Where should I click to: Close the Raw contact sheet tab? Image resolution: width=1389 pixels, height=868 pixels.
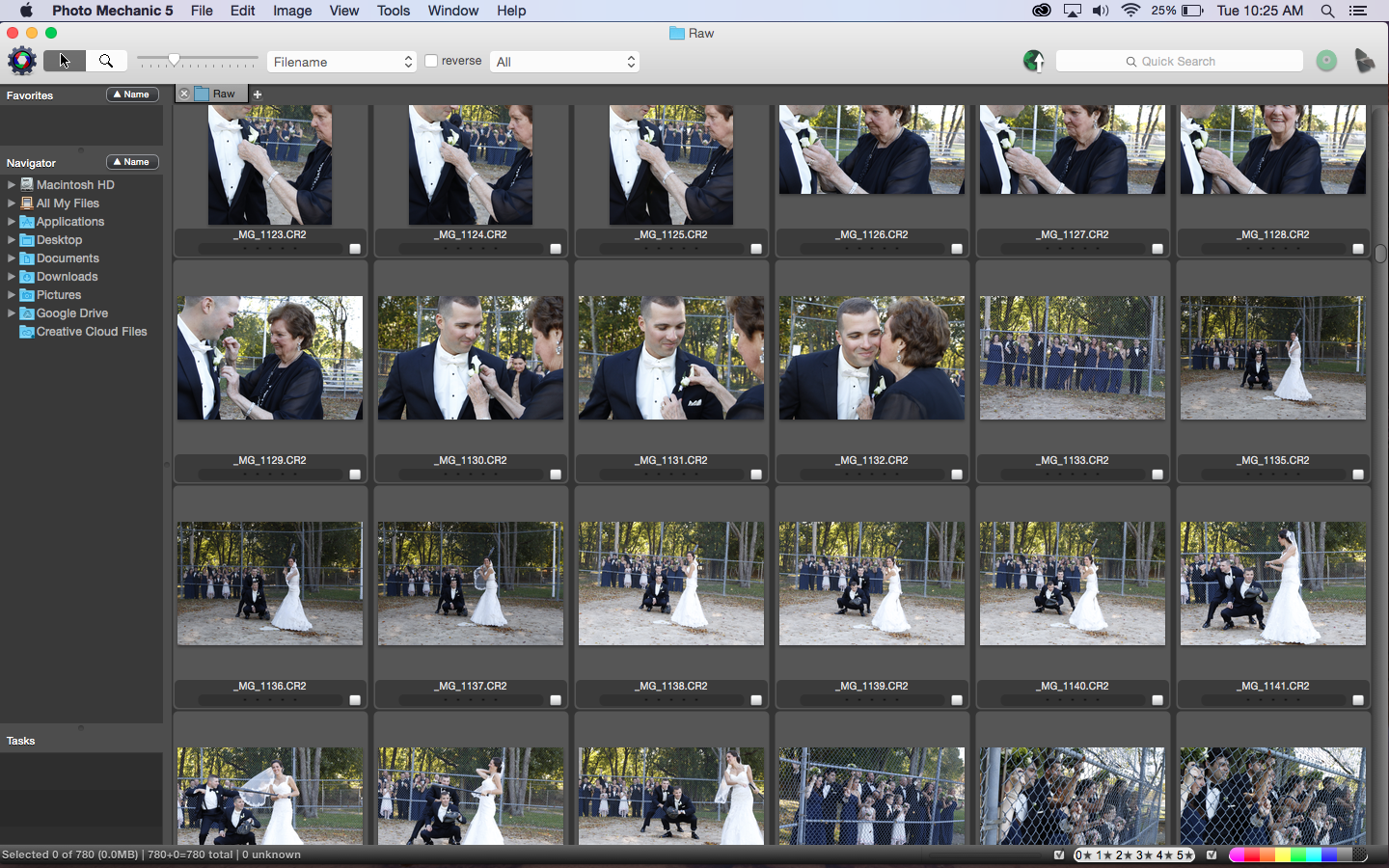pyautogui.click(x=184, y=95)
